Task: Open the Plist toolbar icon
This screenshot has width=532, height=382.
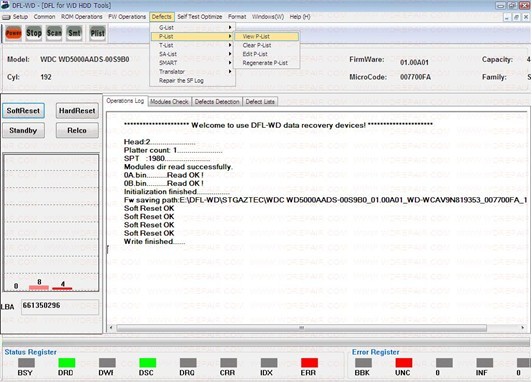Action: [x=97, y=33]
